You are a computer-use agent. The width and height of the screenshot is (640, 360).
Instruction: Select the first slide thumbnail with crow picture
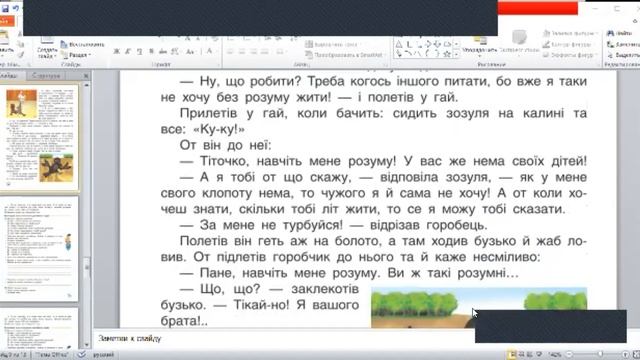tap(39, 137)
